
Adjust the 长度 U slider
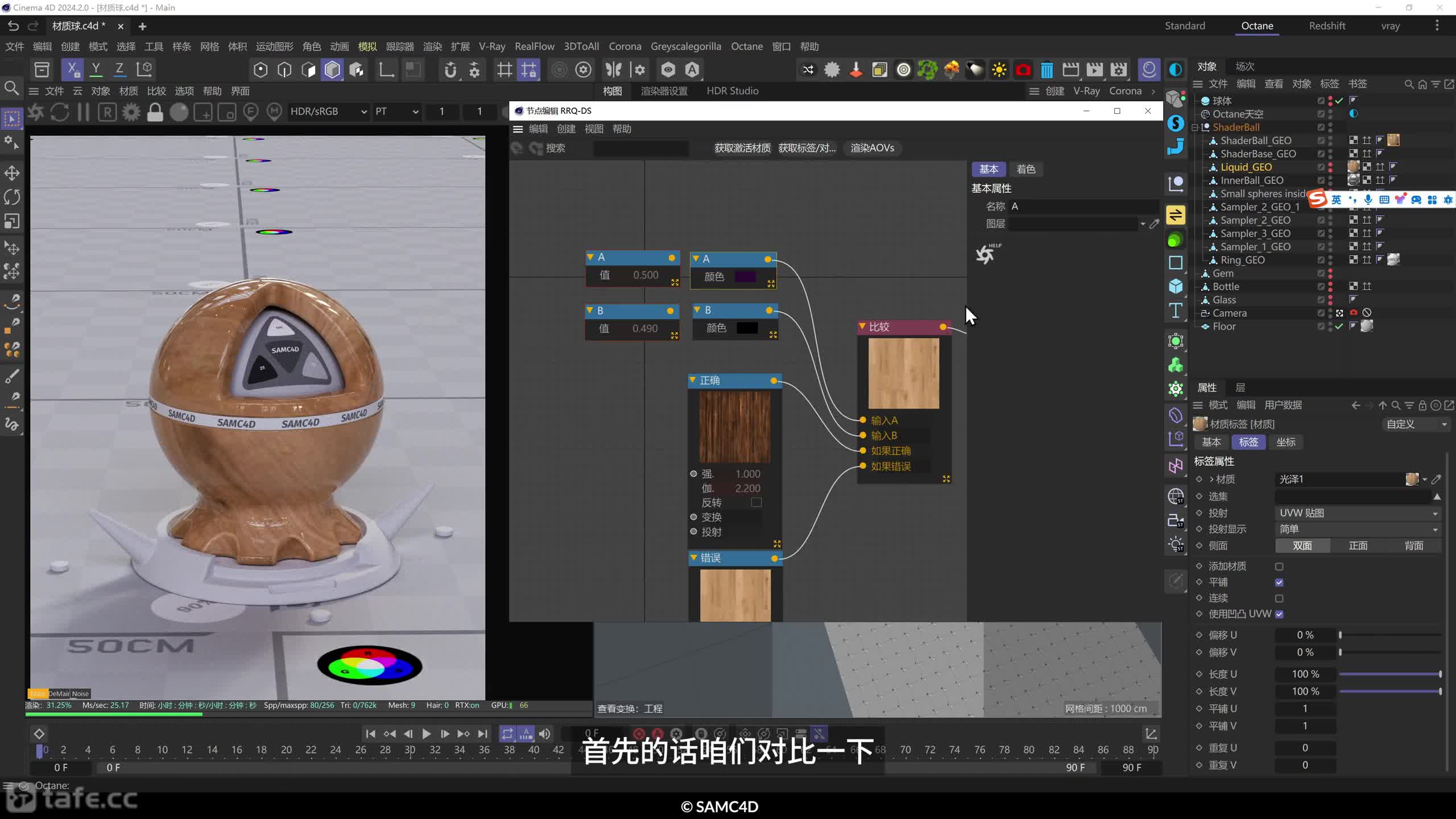[x=1390, y=674]
